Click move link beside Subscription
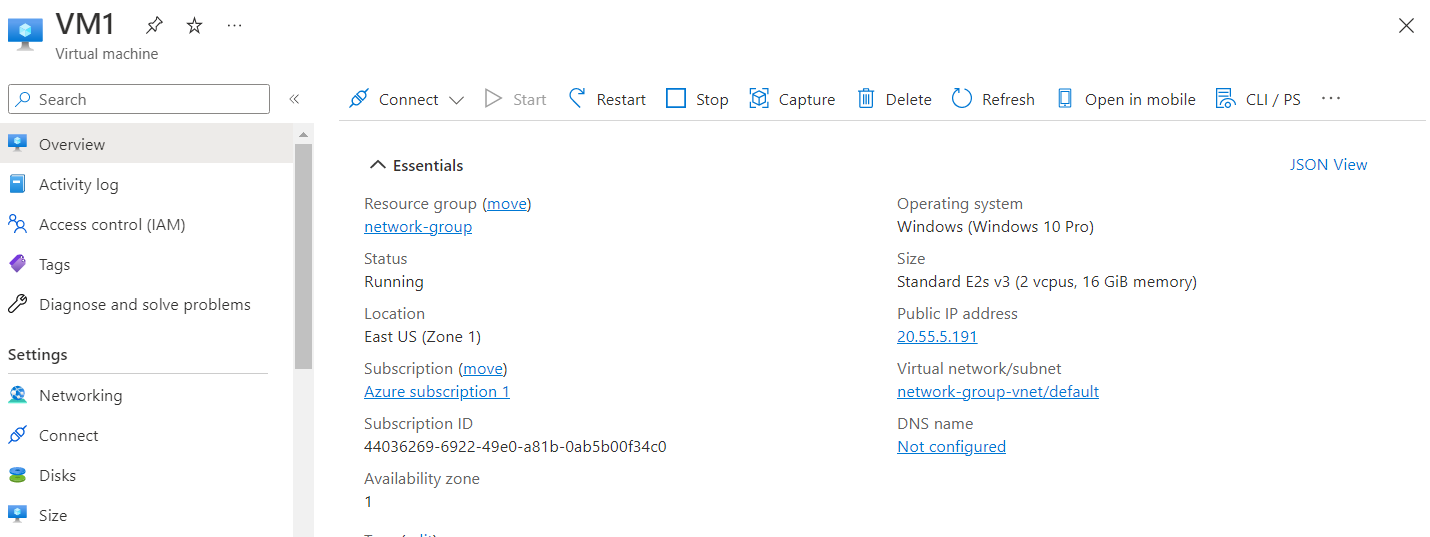 [x=483, y=368]
